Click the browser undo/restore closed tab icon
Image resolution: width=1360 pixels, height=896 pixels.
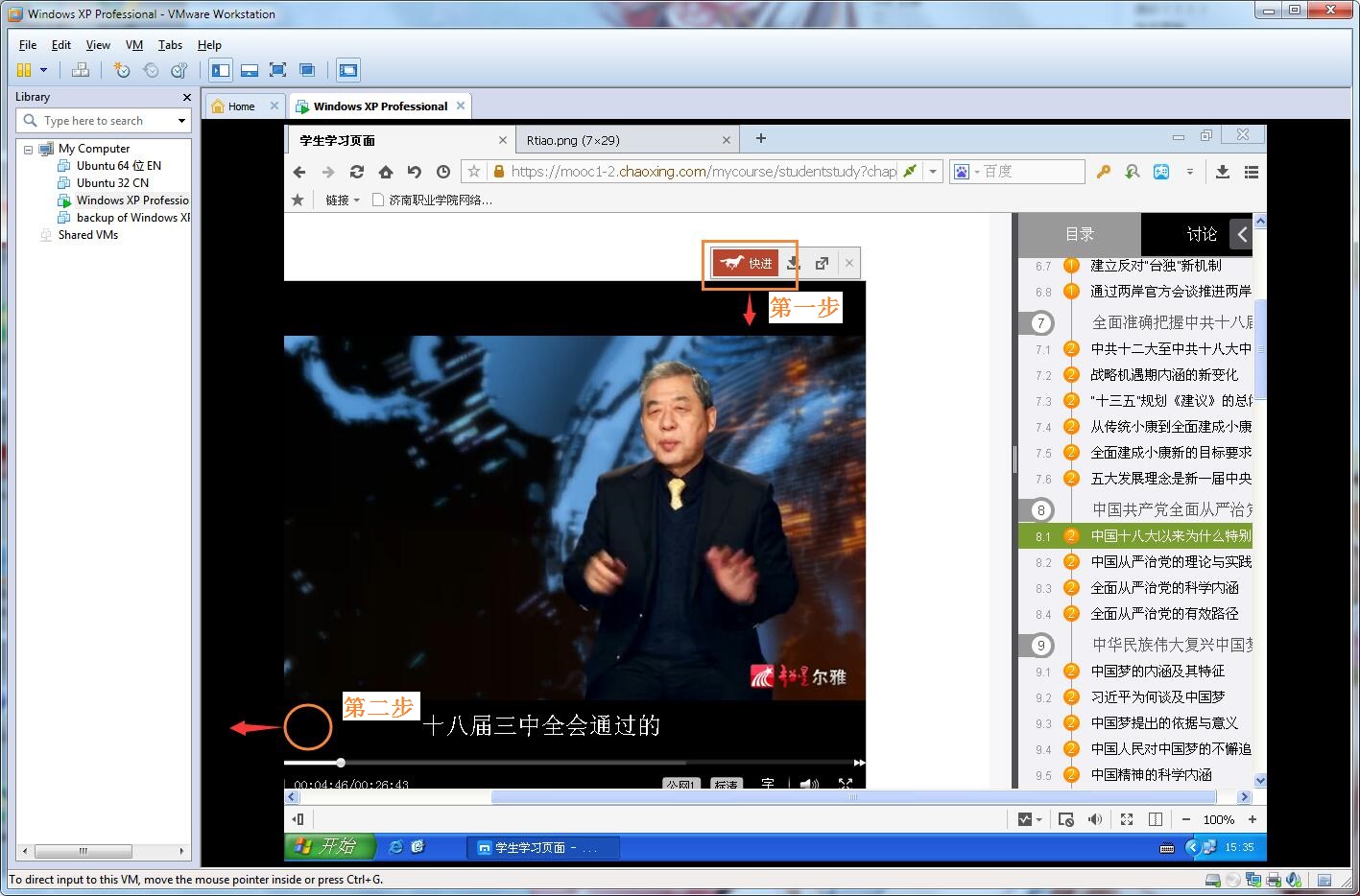click(415, 172)
